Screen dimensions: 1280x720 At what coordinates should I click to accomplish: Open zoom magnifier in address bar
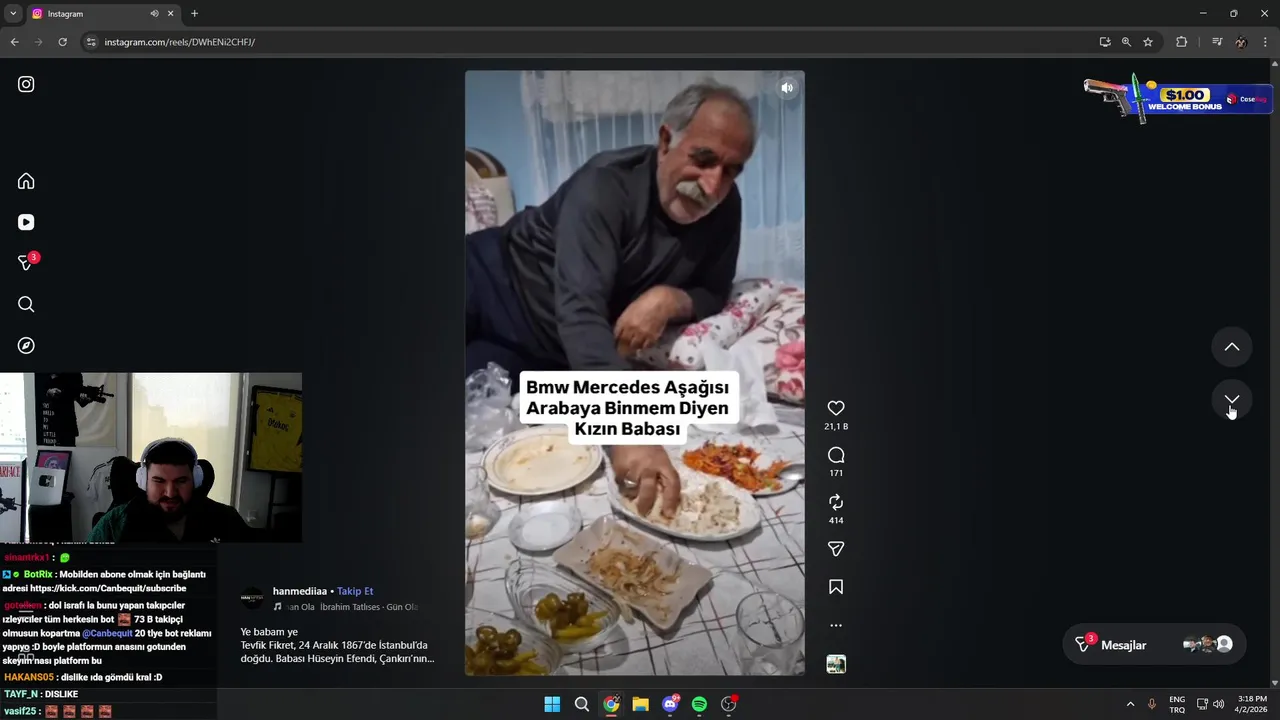[1126, 42]
